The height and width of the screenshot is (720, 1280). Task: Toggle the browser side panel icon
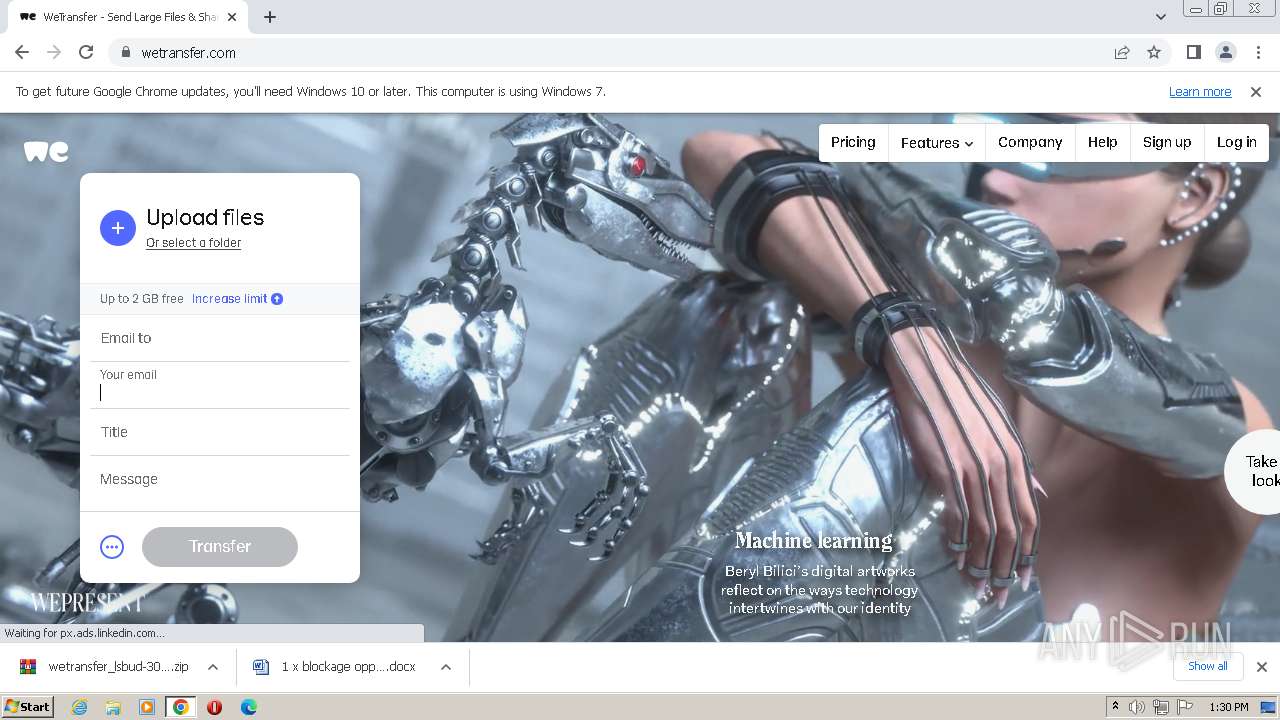tap(1193, 52)
